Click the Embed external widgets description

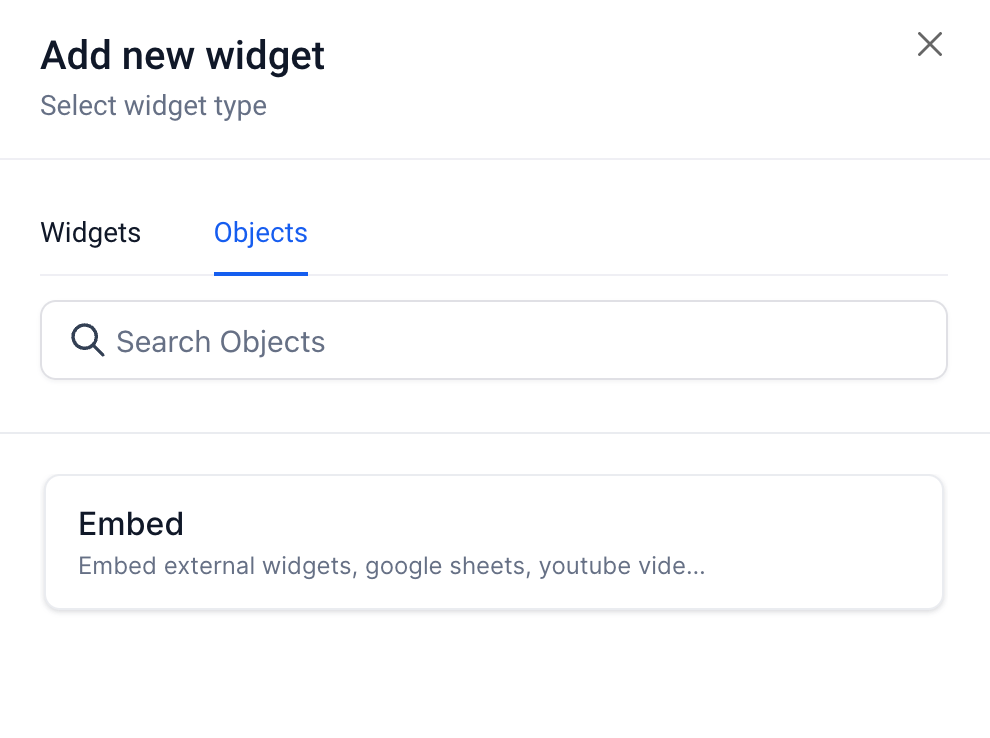coord(391,567)
